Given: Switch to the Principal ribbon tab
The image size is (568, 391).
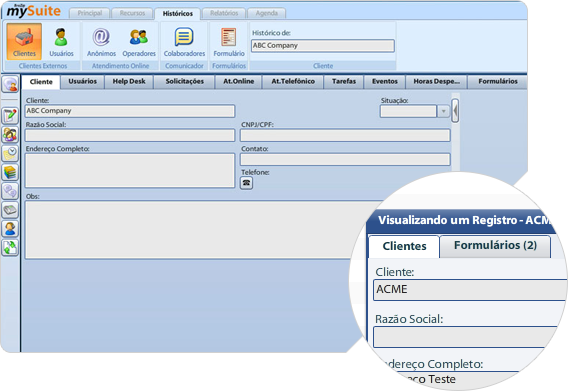Looking at the screenshot, I should [x=89, y=13].
